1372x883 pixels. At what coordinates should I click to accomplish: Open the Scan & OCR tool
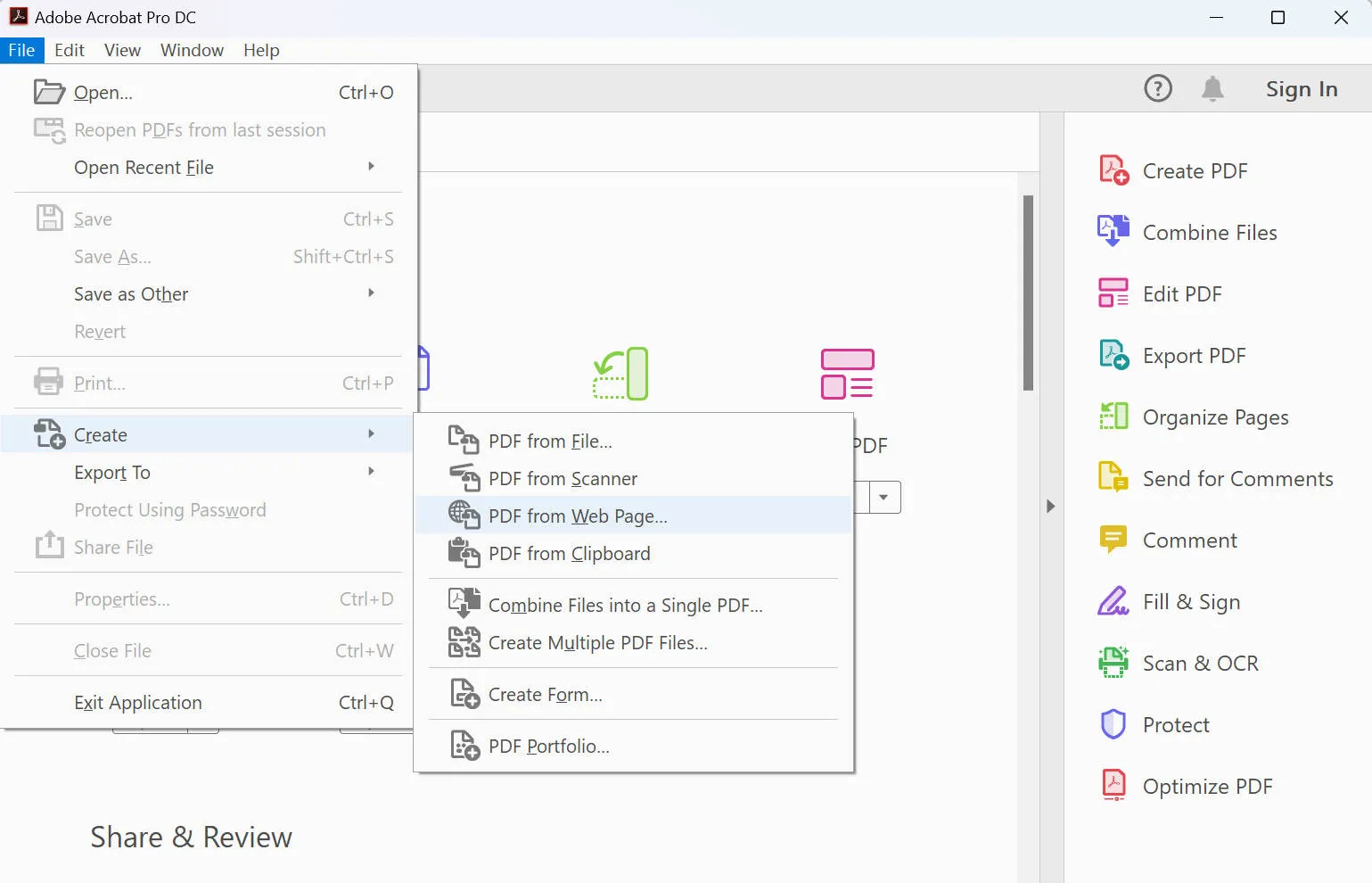(x=1200, y=663)
